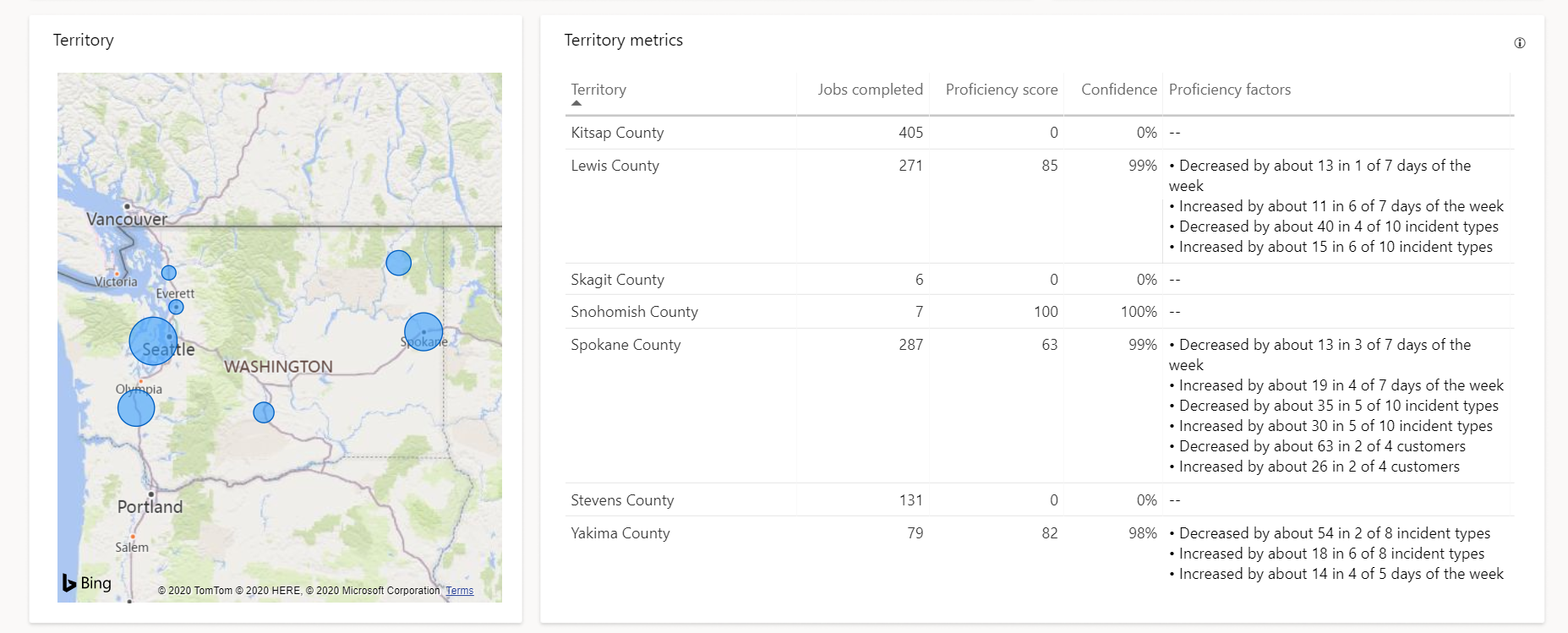Click 'Decreased by about 54' factor text
Screen dimensions: 1568x633
pyautogui.click(x=1330, y=533)
